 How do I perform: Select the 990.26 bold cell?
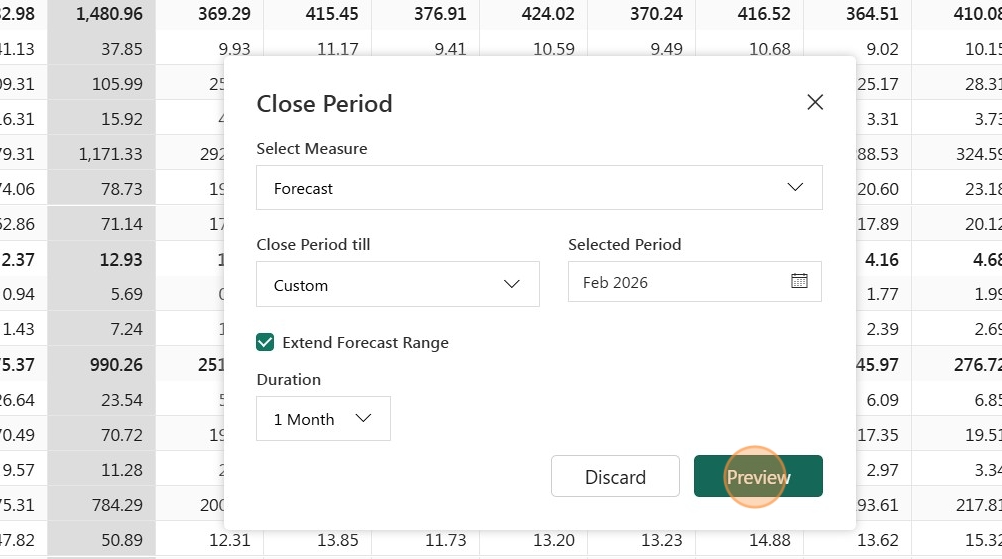[102, 364]
